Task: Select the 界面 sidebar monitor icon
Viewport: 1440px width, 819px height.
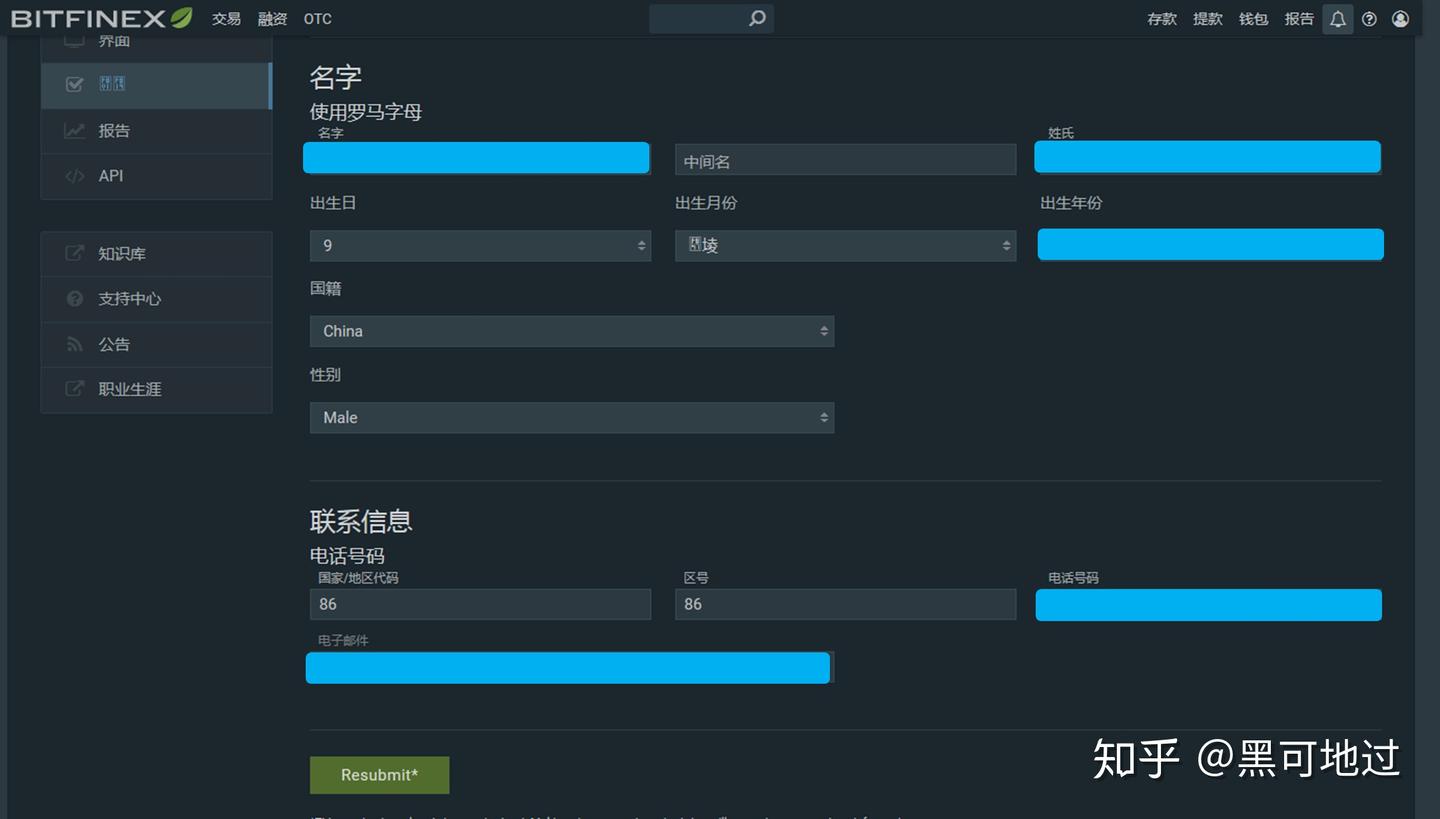Action: [74, 38]
